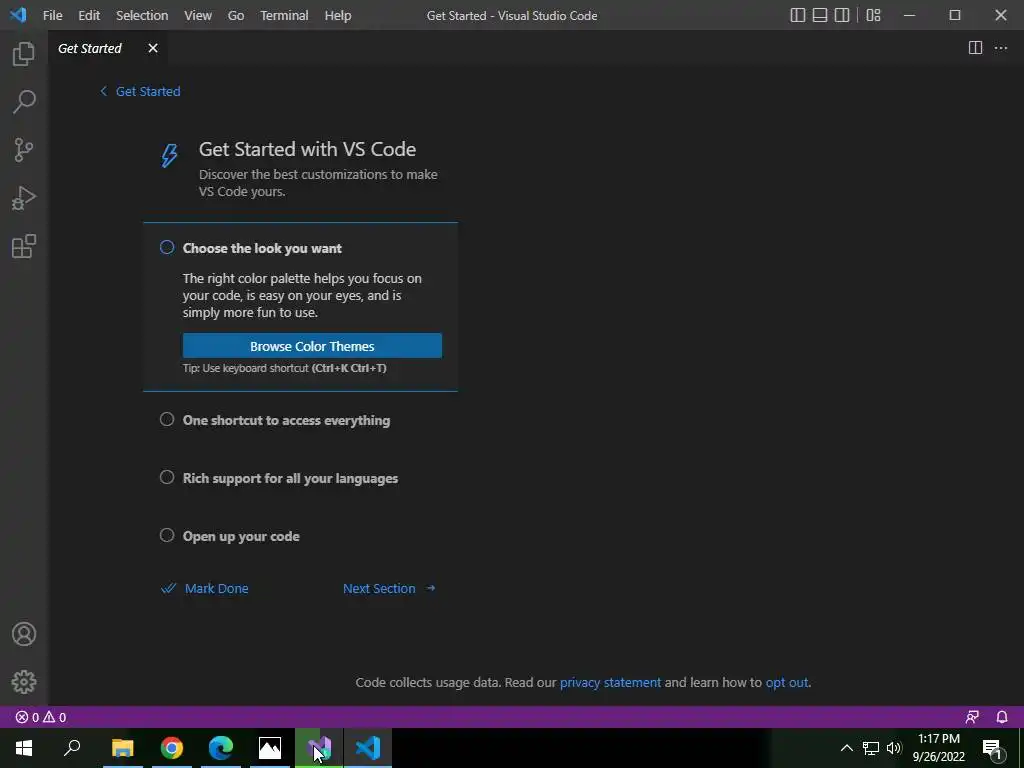Click the Mark Done link
This screenshot has height=768, width=1024.
(x=205, y=588)
